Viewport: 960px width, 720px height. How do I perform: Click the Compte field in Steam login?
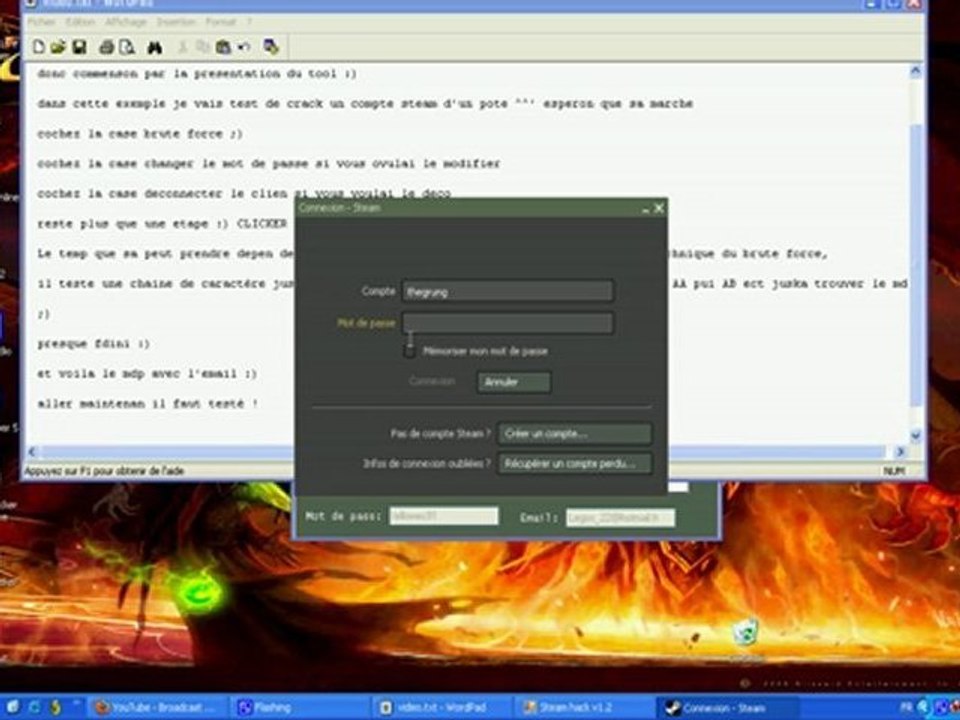click(508, 291)
